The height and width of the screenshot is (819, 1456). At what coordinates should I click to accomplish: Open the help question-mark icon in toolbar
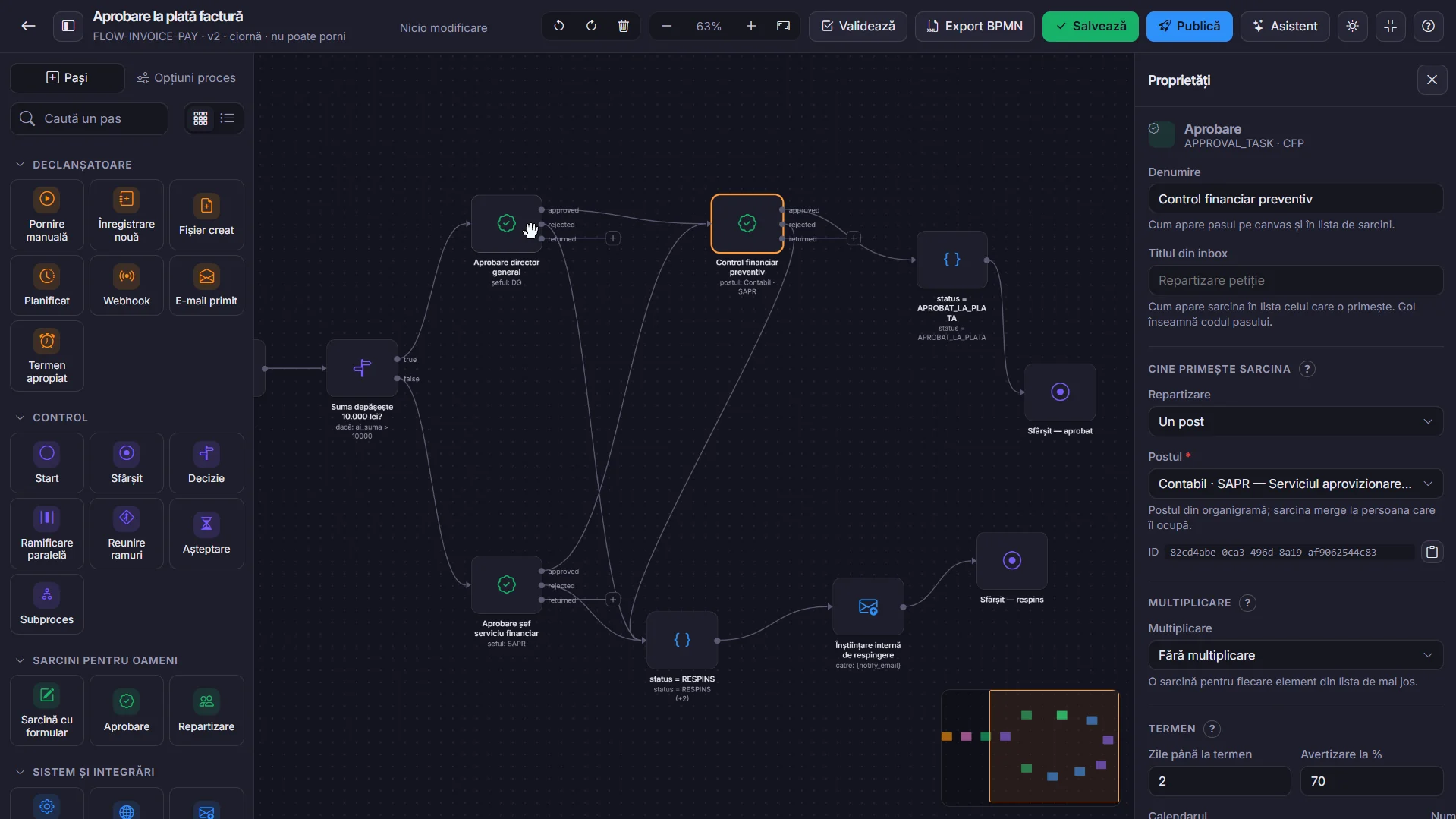tap(1429, 26)
